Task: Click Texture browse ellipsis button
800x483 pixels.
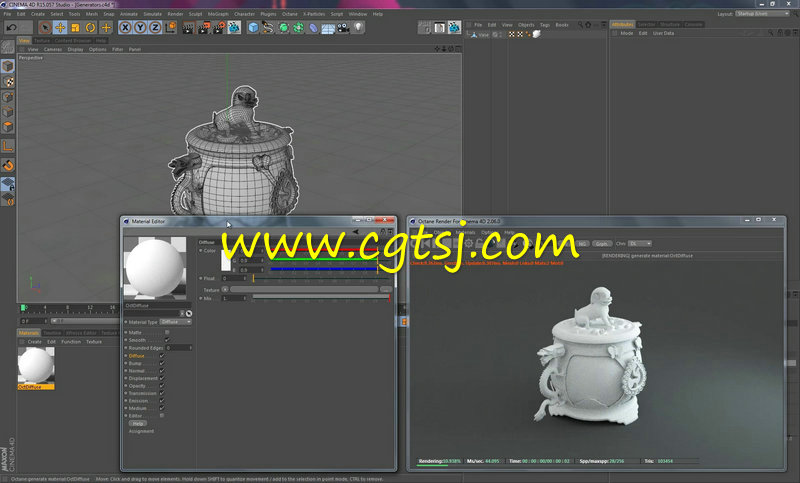Action: [386, 289]
